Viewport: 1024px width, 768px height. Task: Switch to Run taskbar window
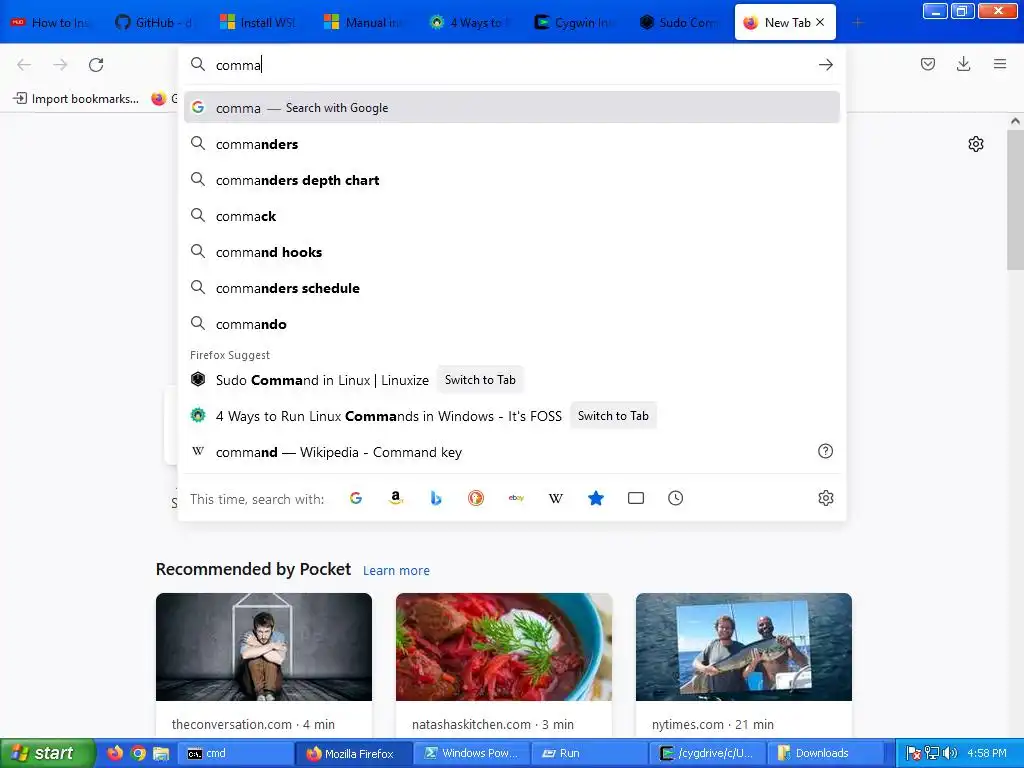tap(590, 753)
